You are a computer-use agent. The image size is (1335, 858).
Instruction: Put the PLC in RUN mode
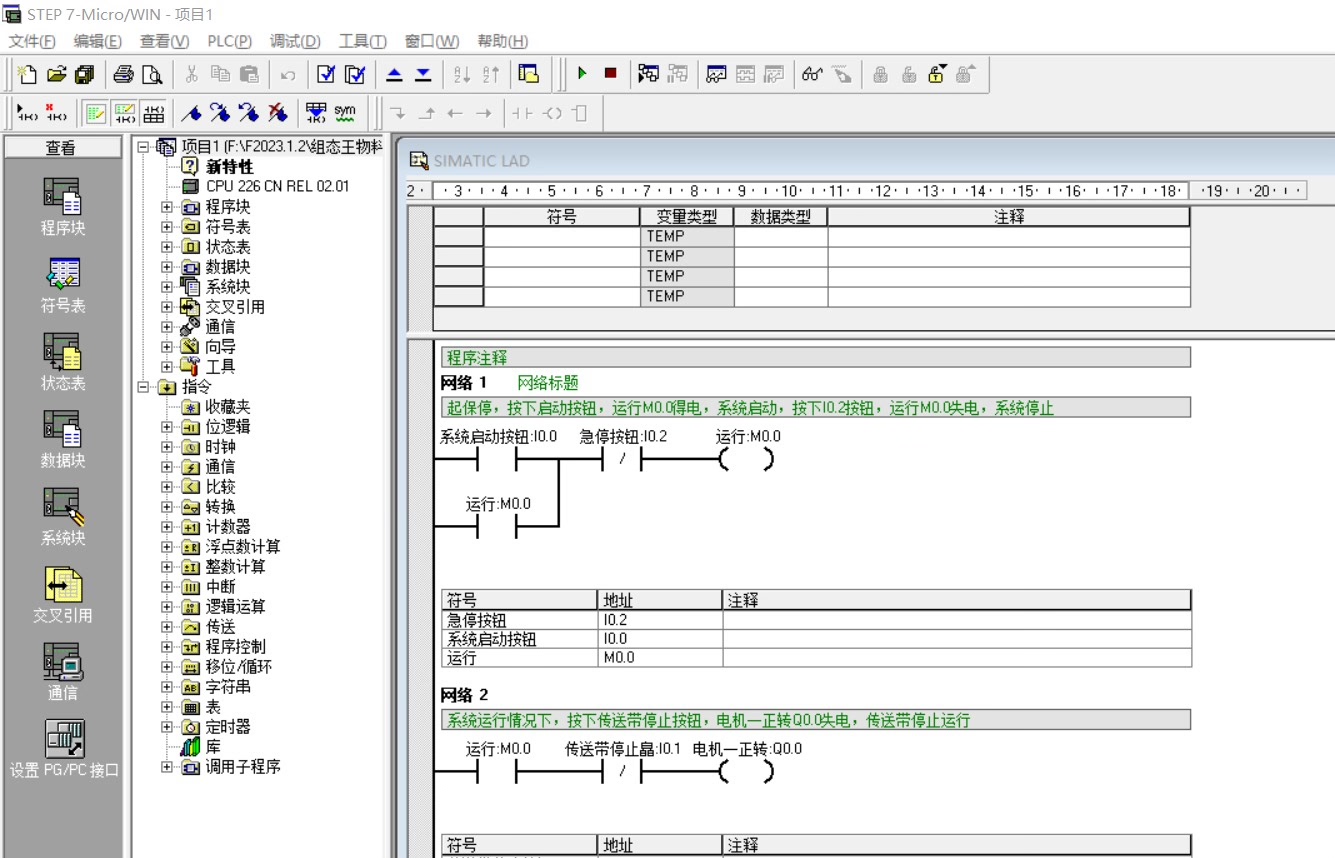click(x=582, y=74)
